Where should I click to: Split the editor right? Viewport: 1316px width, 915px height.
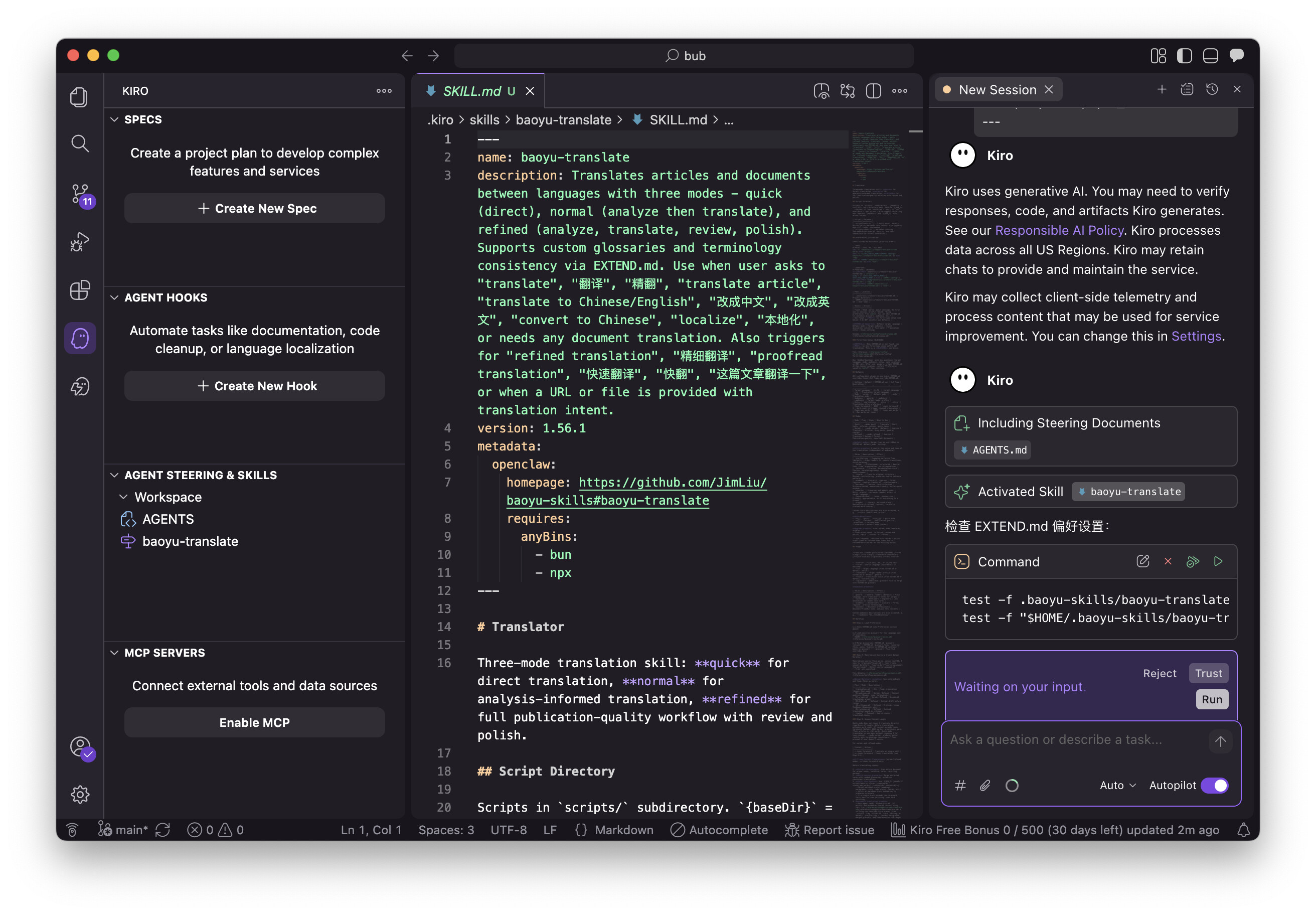click(874, 91)
